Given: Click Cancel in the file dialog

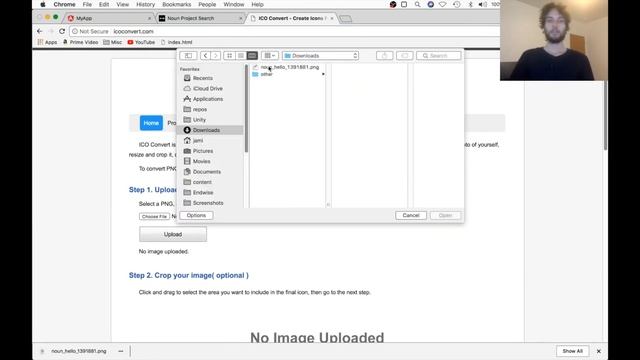Looking at the screenshot, I should point(411,215).
